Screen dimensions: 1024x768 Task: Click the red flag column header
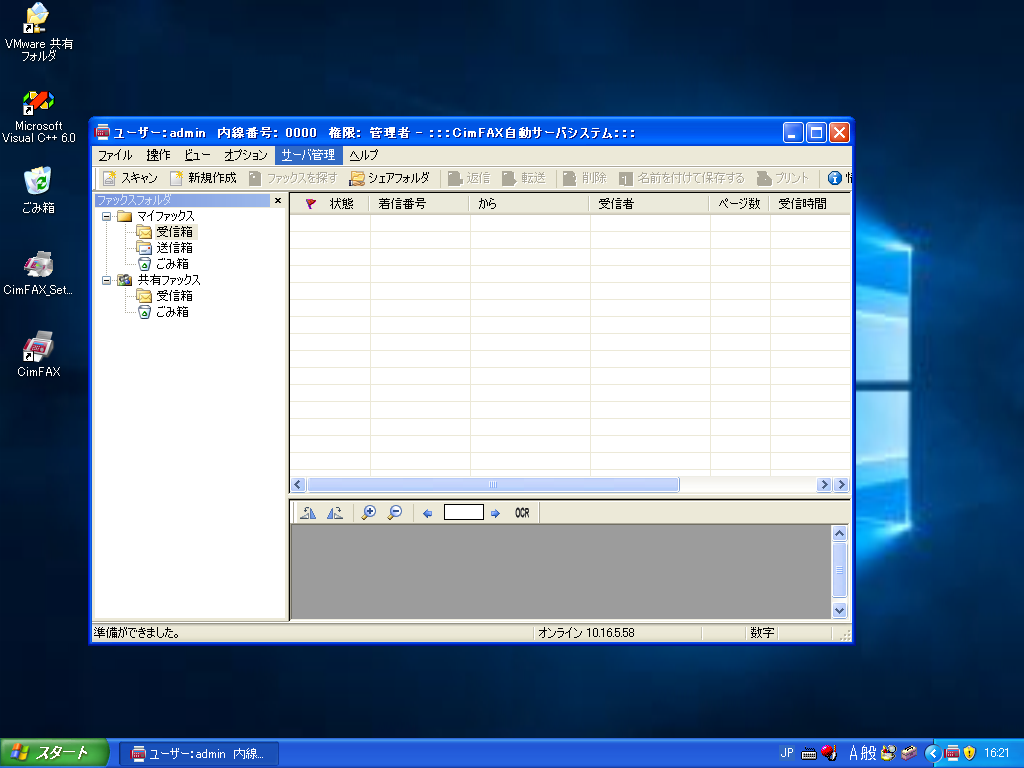pyautogui.click(x=311, y=204)
